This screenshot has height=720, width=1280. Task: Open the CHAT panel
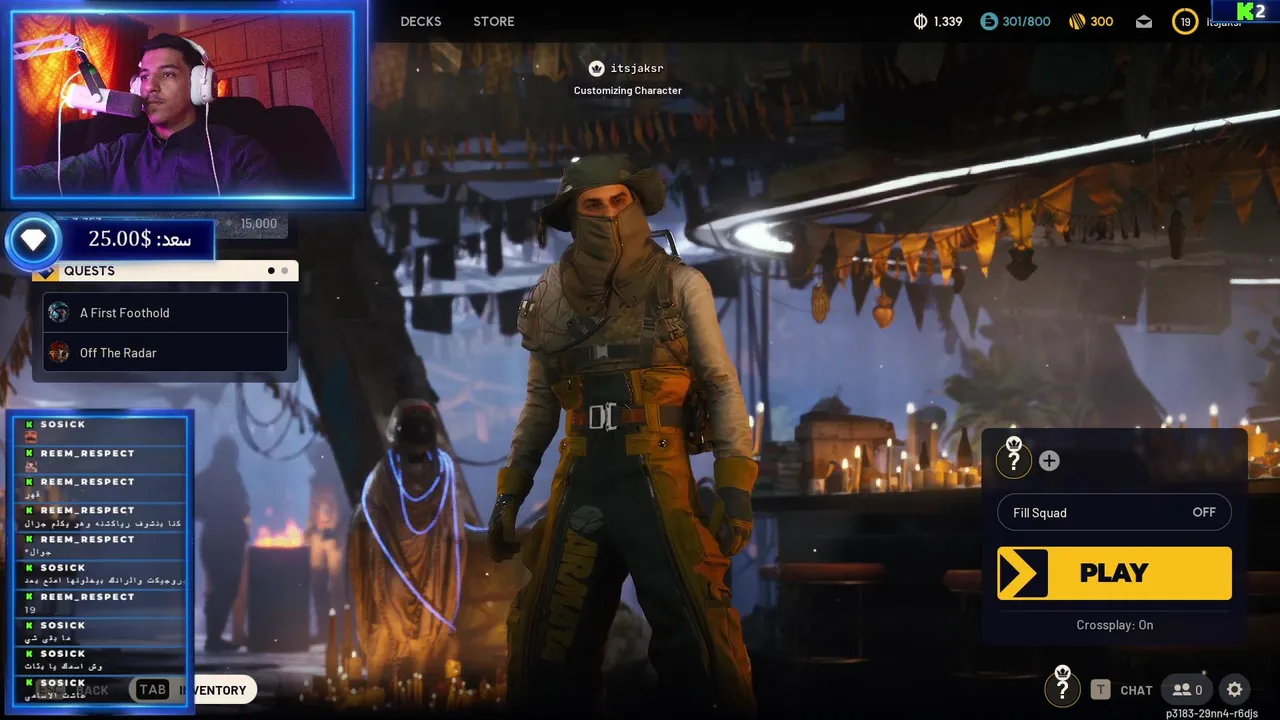point(1136,690)
